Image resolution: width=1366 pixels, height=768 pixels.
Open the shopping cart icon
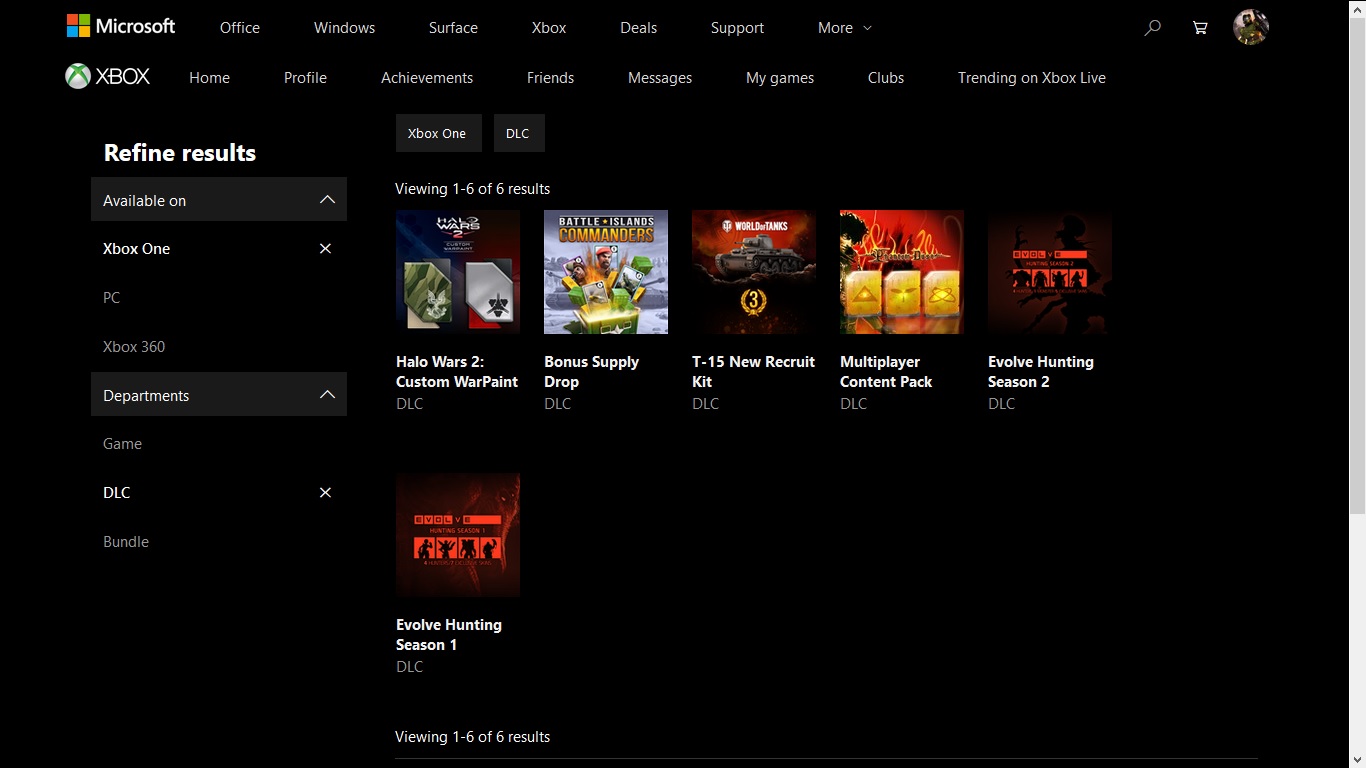pyautogui.click(x=1200, y=28)
